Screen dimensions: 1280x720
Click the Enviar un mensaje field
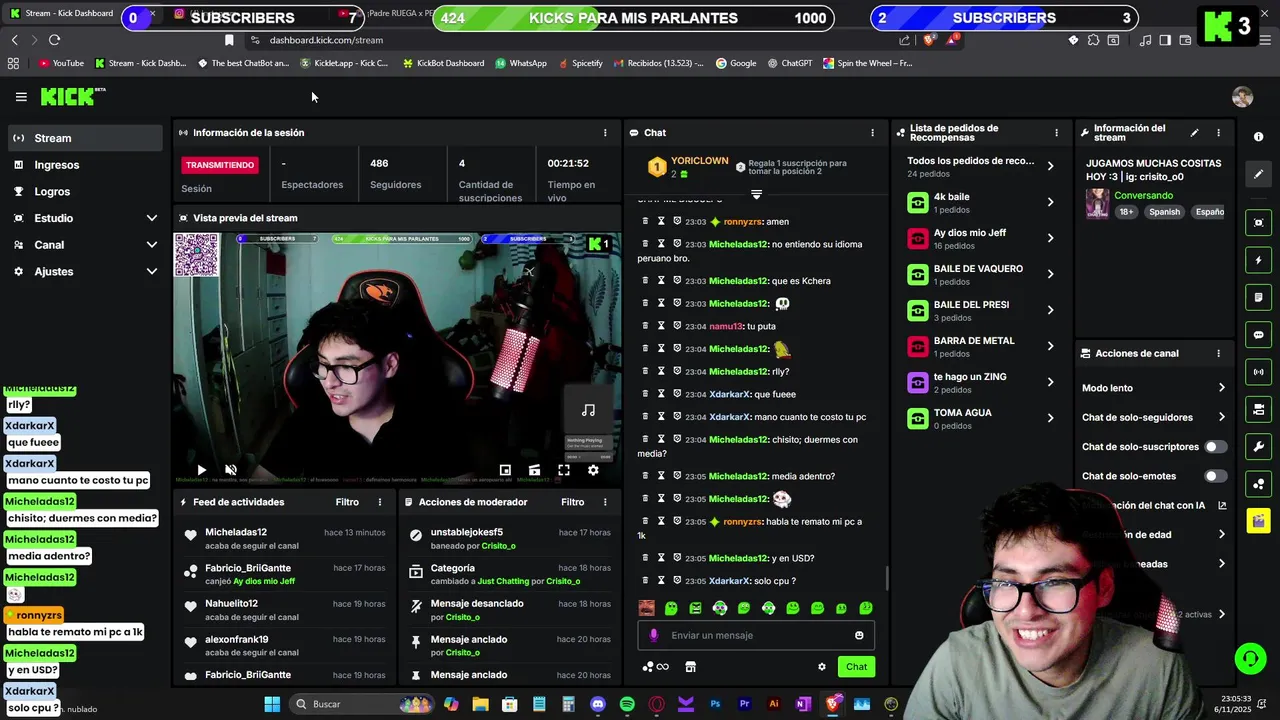(x=756, y=635)
